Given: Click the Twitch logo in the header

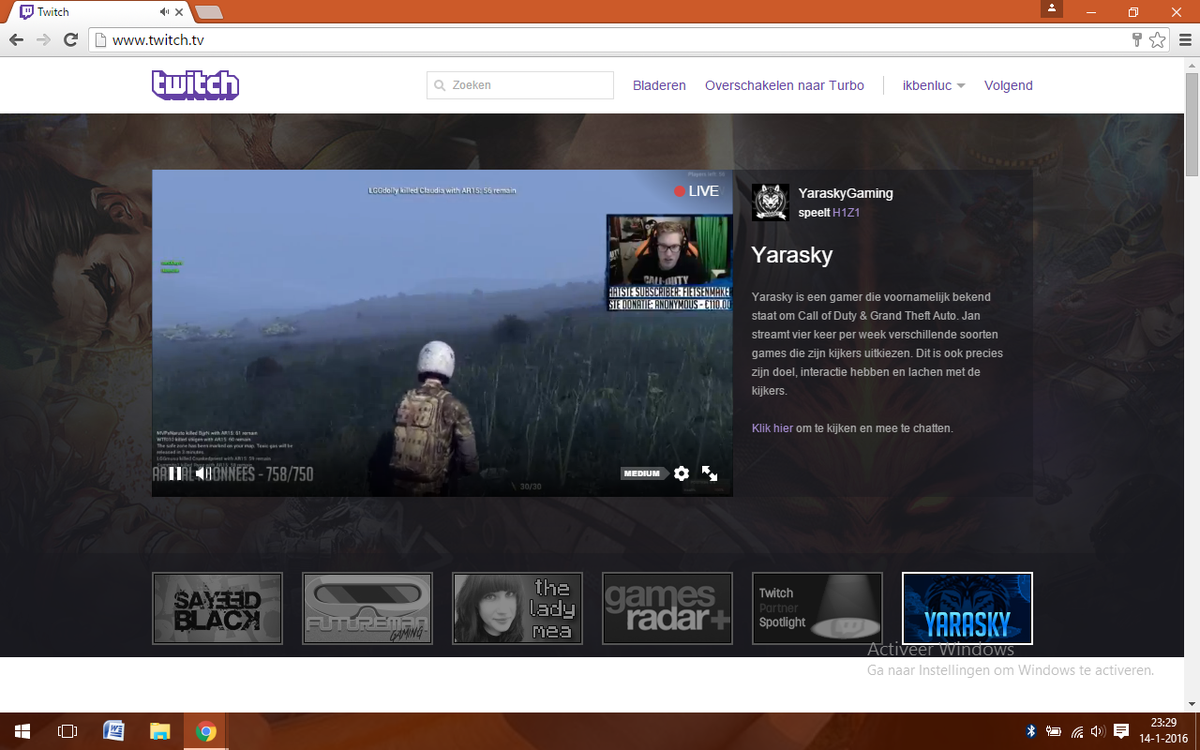Looking at the screenshot, I should tap(195, 85).
